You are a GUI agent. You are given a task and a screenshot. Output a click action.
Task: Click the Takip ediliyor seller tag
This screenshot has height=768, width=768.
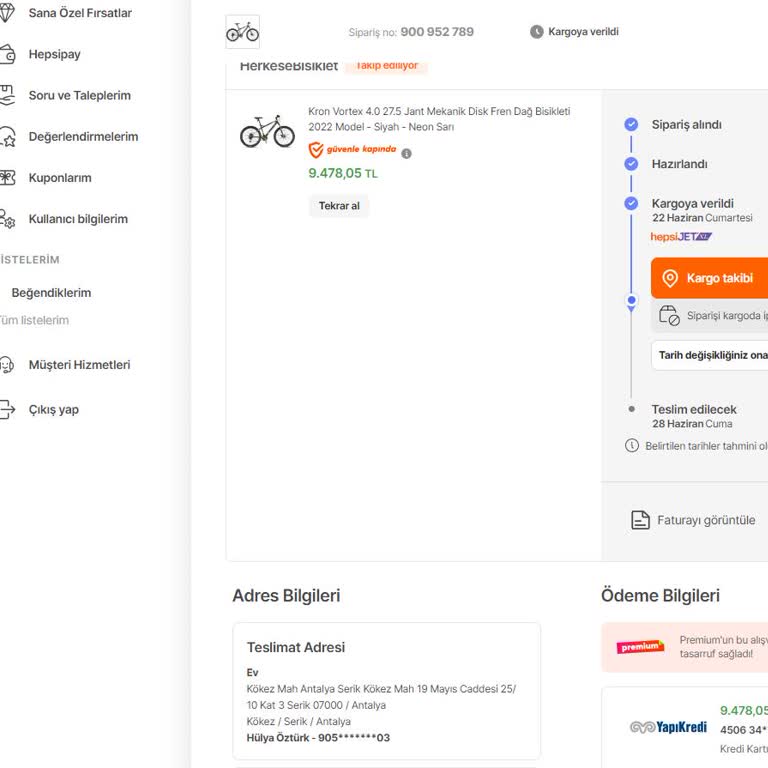coord(386,65)
